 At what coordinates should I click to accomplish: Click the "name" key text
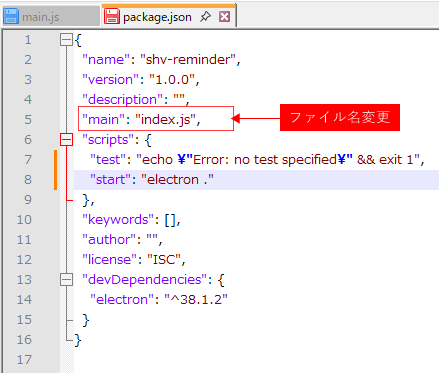(x=106, y=60)
